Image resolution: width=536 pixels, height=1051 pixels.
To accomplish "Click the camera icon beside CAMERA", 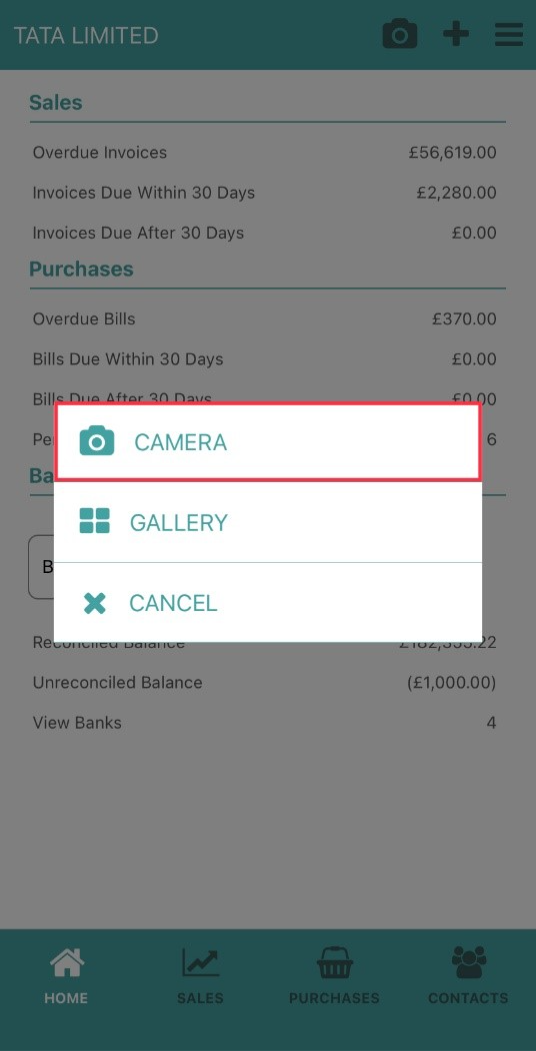I will 96,441.
